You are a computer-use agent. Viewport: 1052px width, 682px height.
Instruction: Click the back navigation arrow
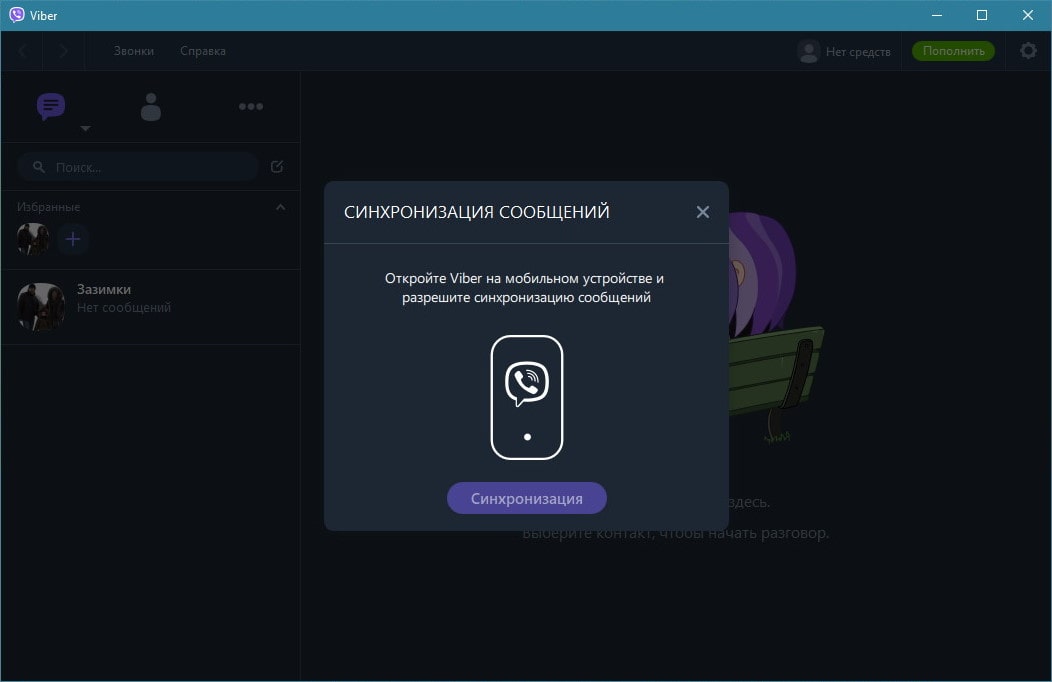click(23, 51)
